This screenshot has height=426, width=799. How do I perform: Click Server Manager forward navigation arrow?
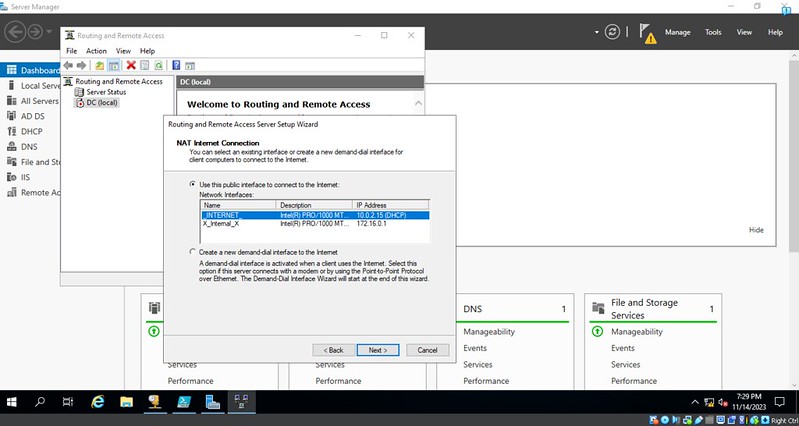35,32
